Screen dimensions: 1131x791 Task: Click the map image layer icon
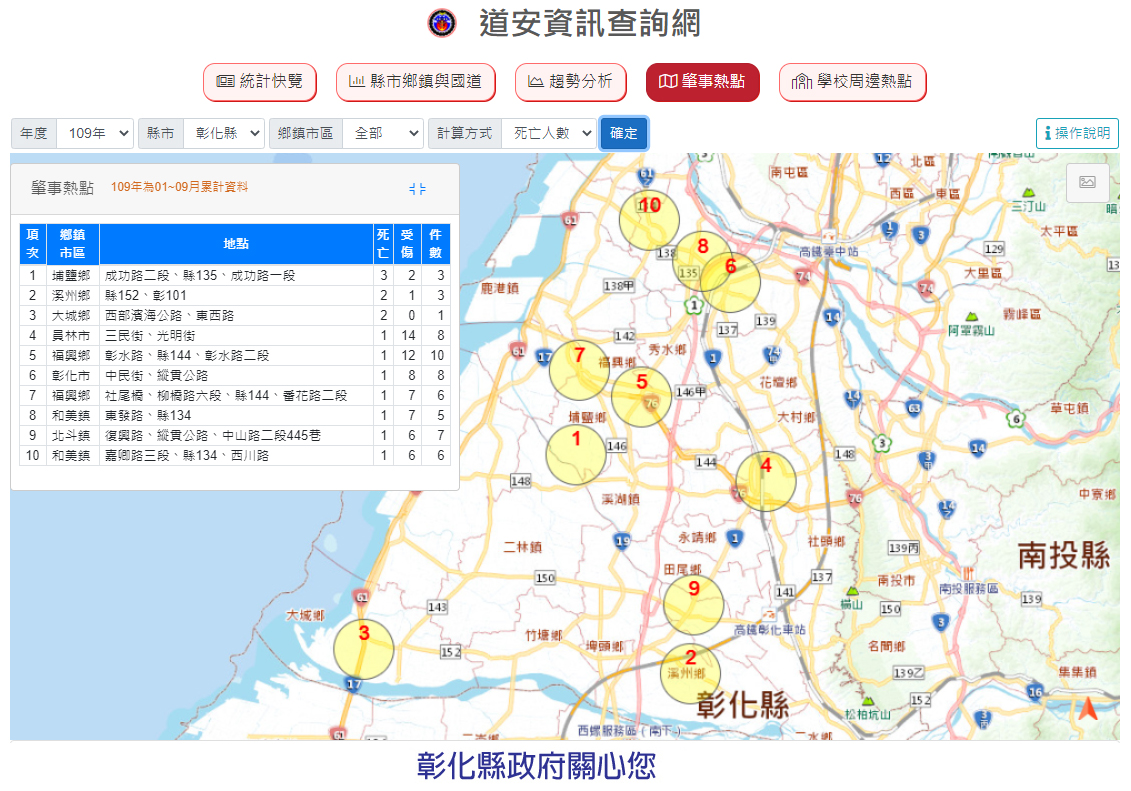point(1087,182)
